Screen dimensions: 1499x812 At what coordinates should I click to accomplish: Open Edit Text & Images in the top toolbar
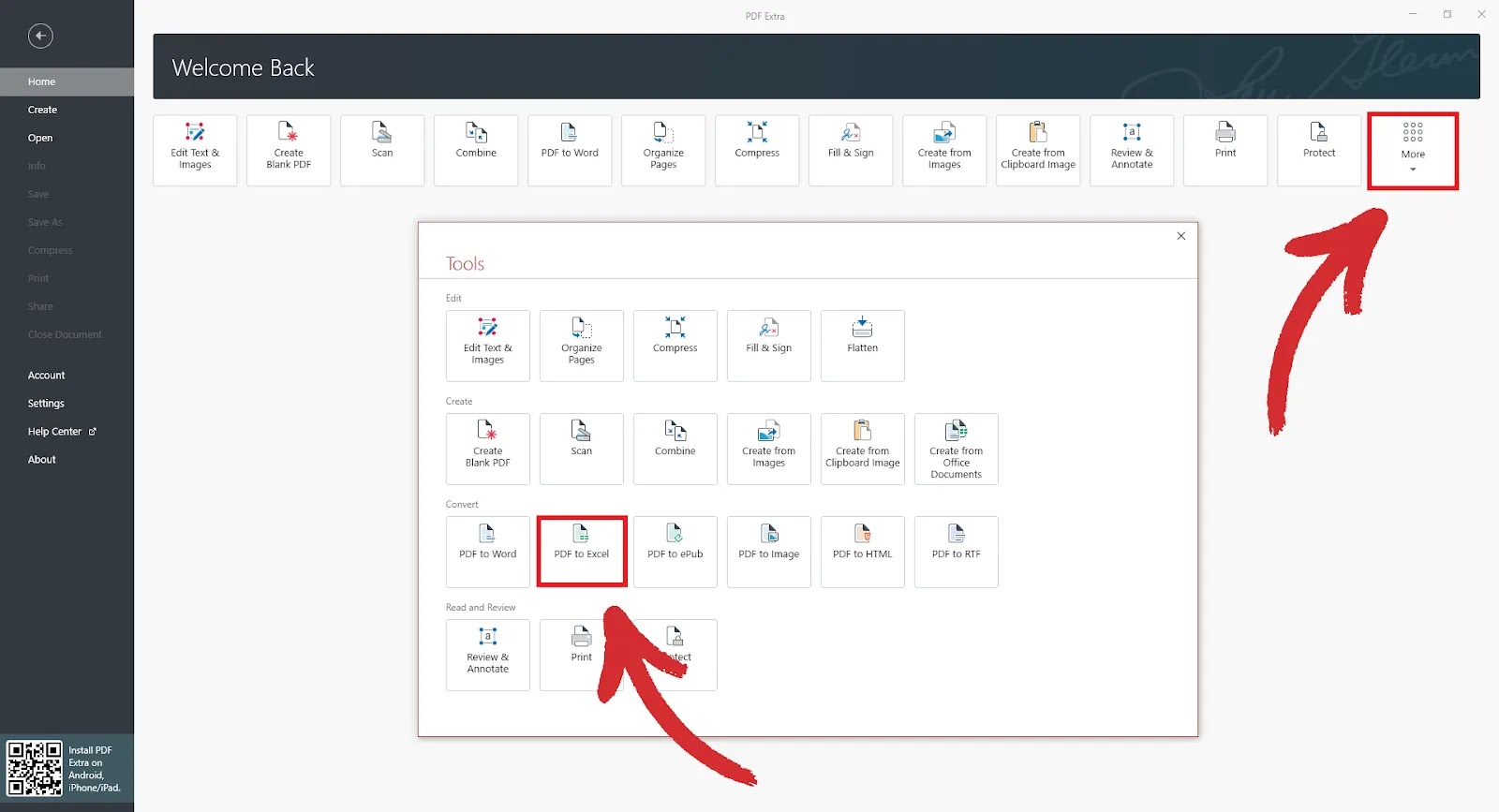click(x=195, y=150)
